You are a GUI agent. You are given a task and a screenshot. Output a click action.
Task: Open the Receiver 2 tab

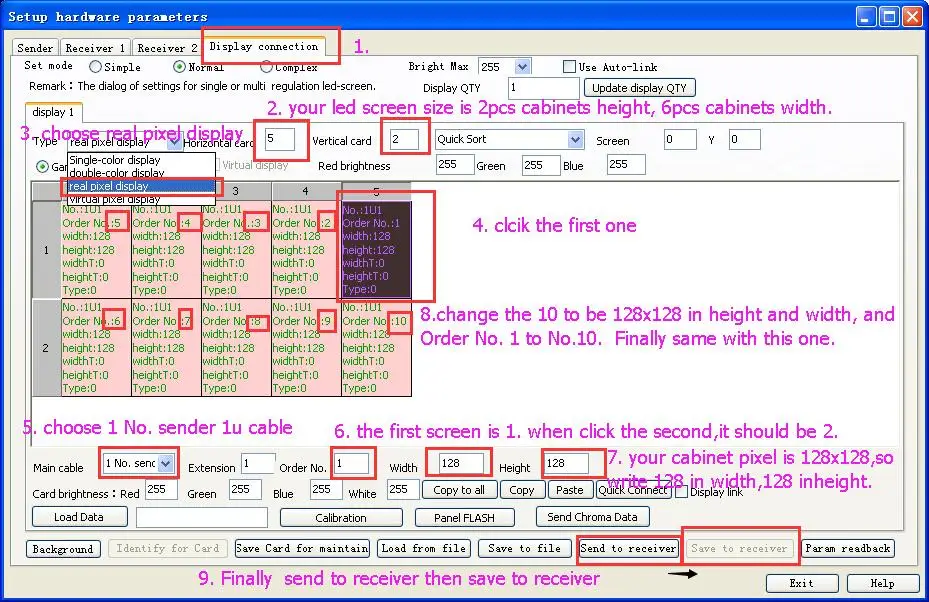click(x=167, y=48)
